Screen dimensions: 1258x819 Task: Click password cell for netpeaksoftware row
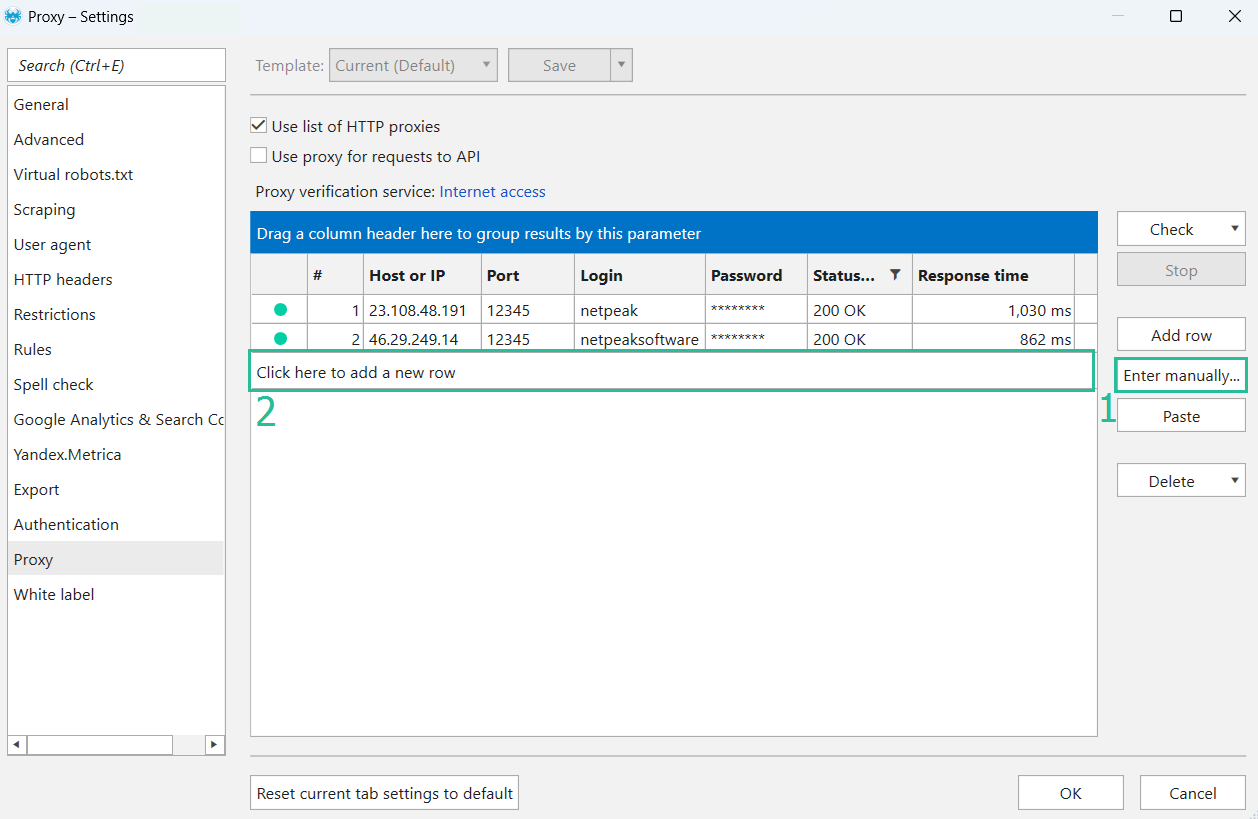pos(756,339)
